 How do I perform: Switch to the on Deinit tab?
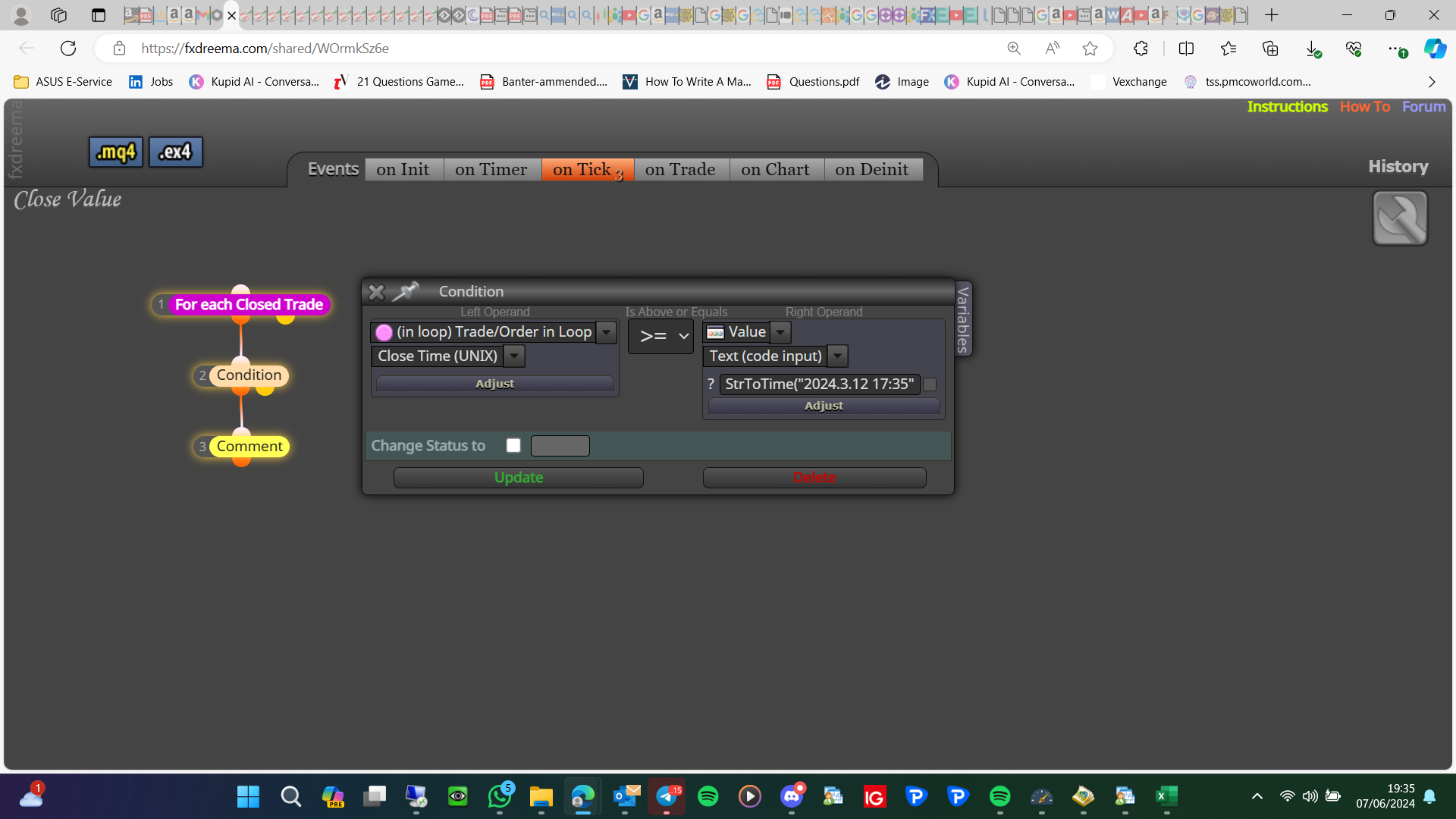[872, 169]
